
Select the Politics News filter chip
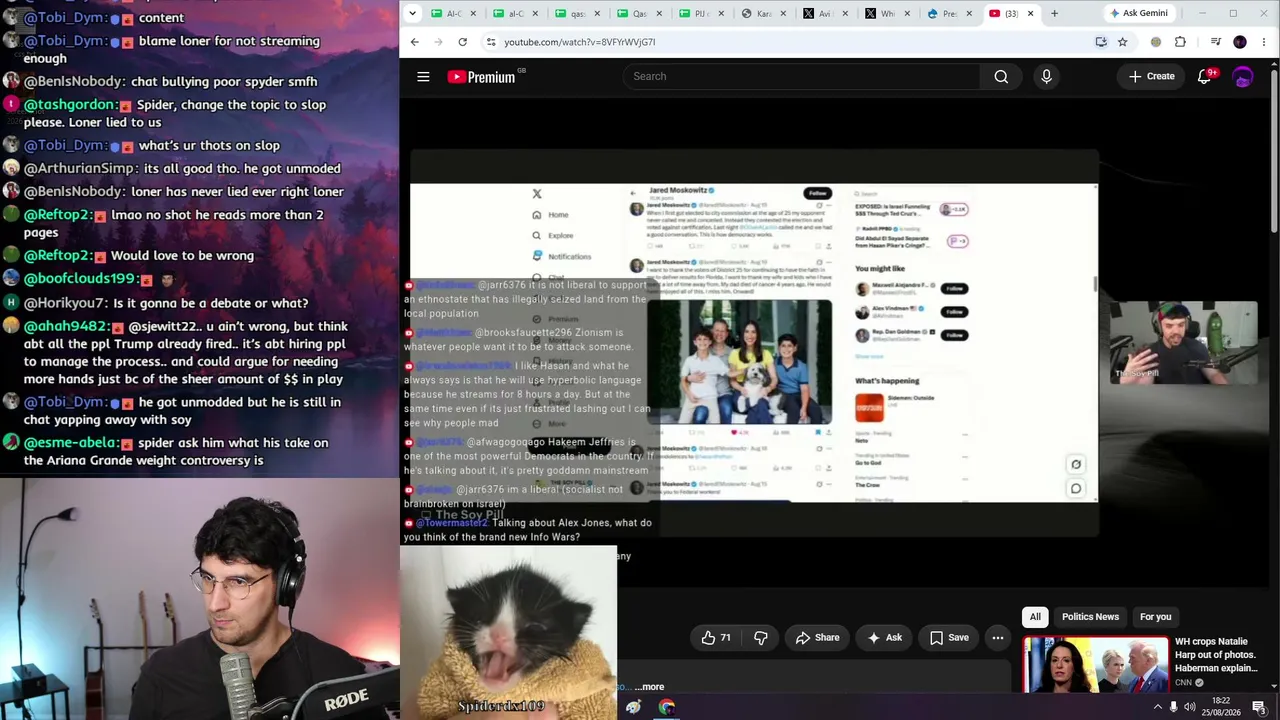1090,617
